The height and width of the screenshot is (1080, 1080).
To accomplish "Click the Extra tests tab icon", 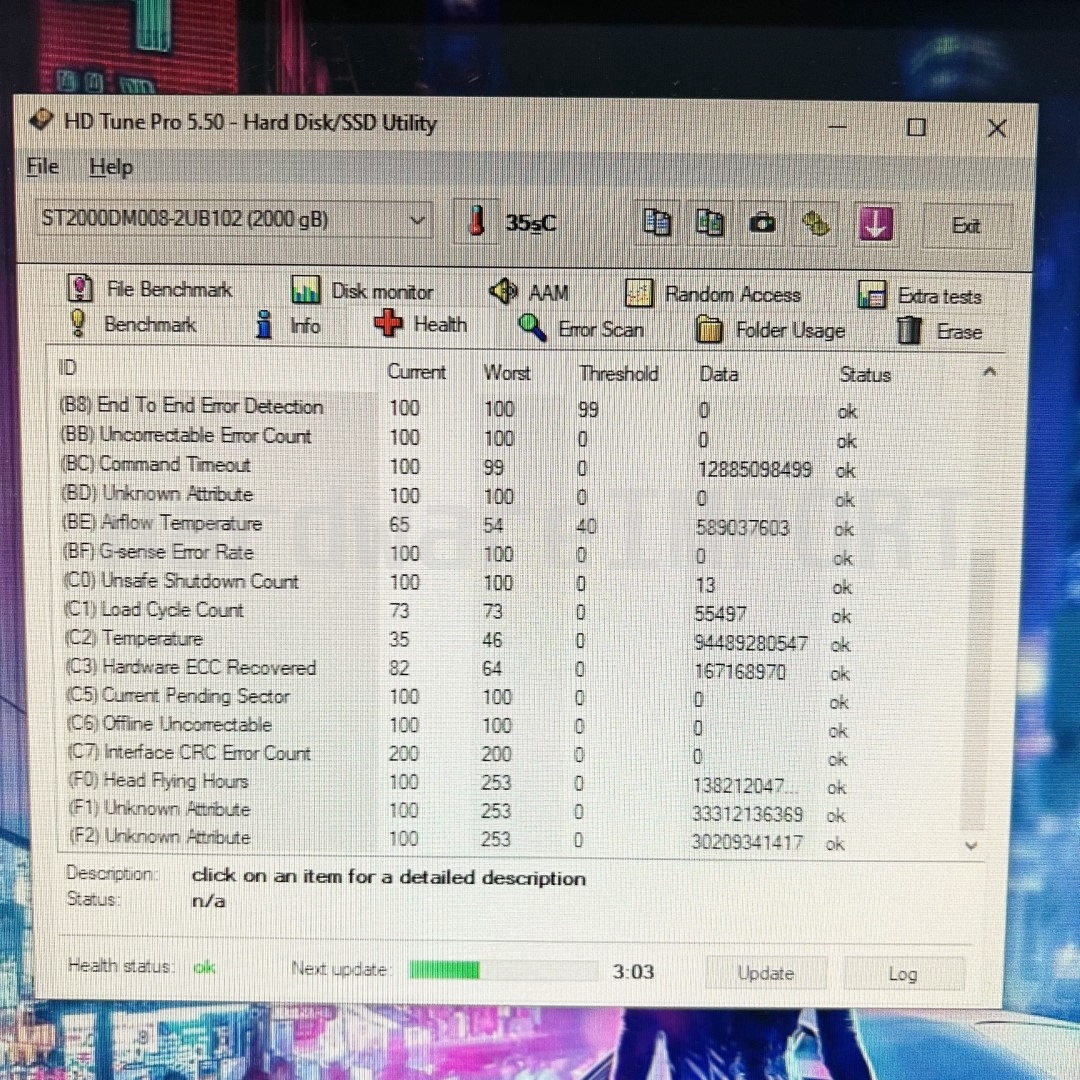I will tap(871, 295).
